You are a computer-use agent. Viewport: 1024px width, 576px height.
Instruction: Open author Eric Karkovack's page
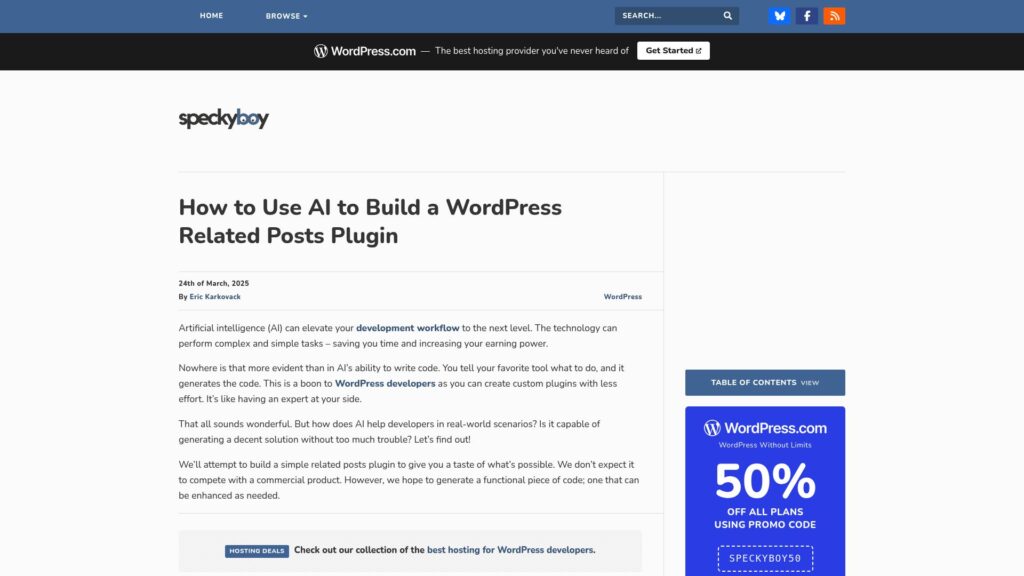[x=215, y=296]
